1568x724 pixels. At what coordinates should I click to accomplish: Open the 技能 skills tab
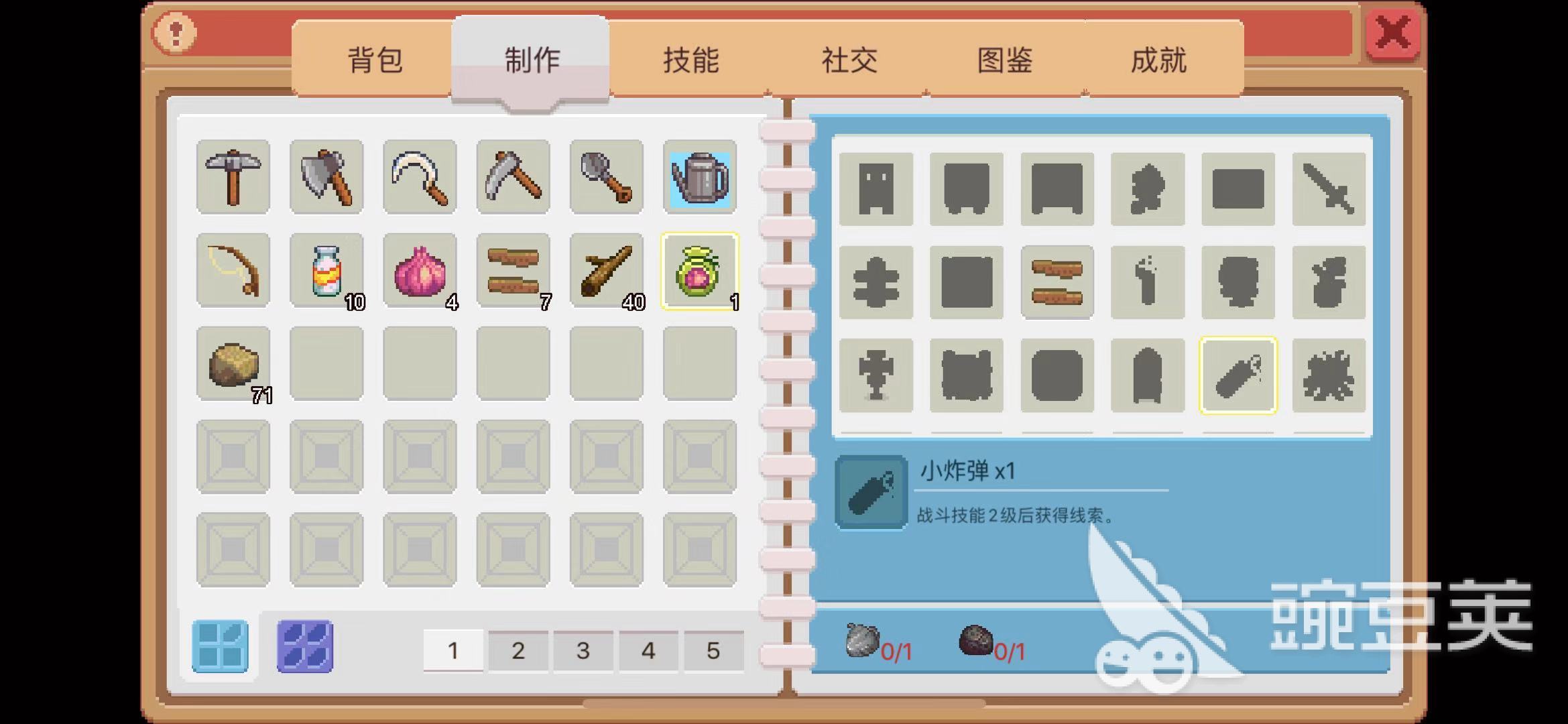click(x=690, y=60)
